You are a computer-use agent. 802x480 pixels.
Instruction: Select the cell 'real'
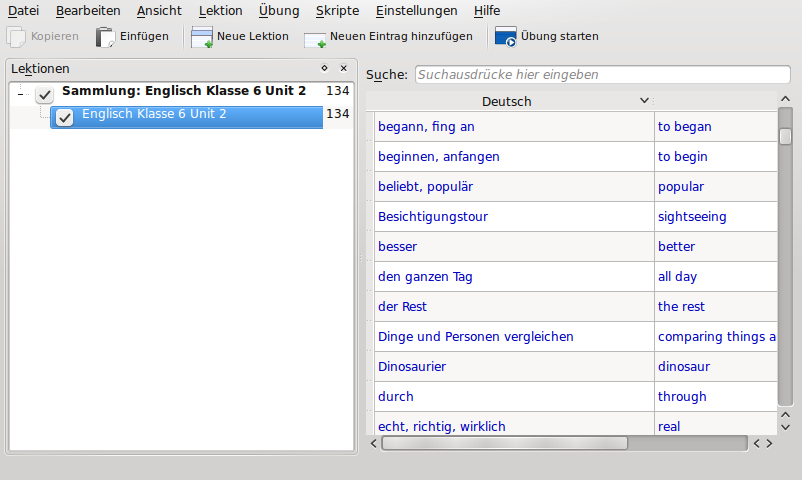716,424
